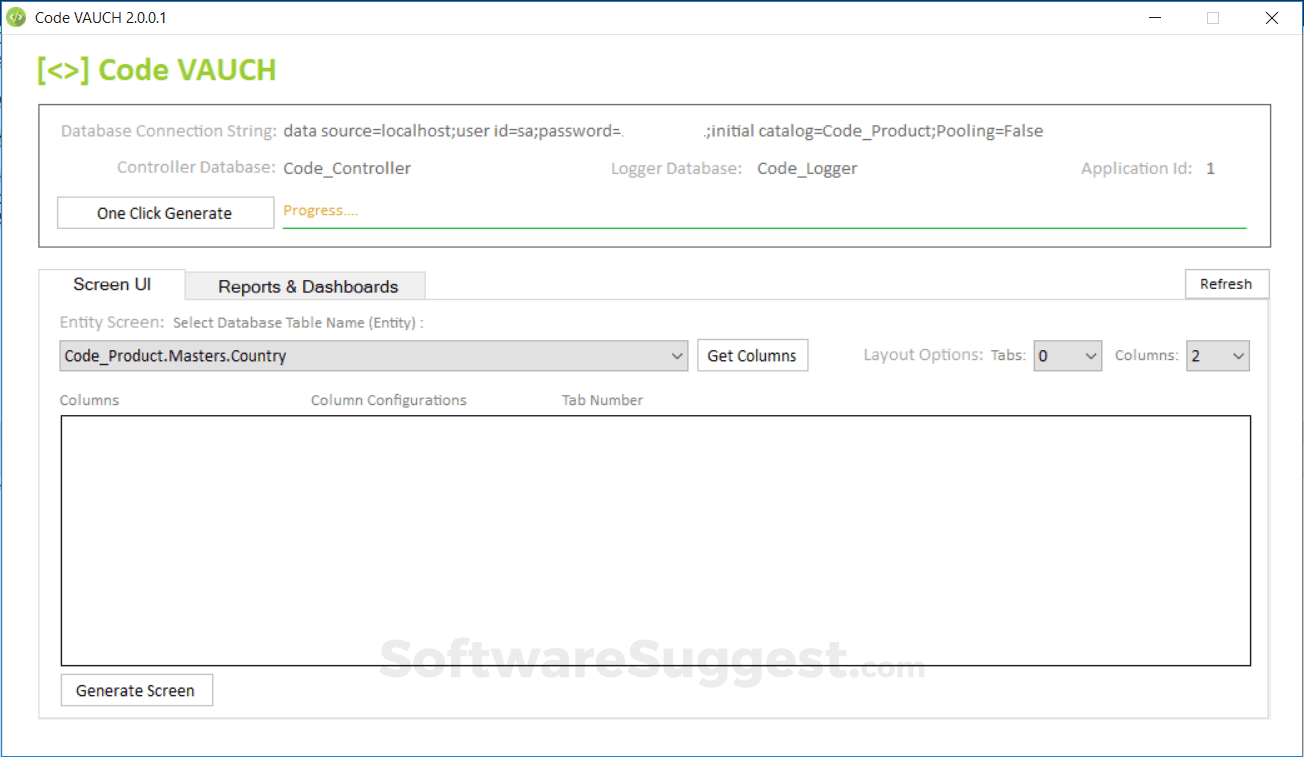Click the "Entity Screen:" label

pos(112,322)
